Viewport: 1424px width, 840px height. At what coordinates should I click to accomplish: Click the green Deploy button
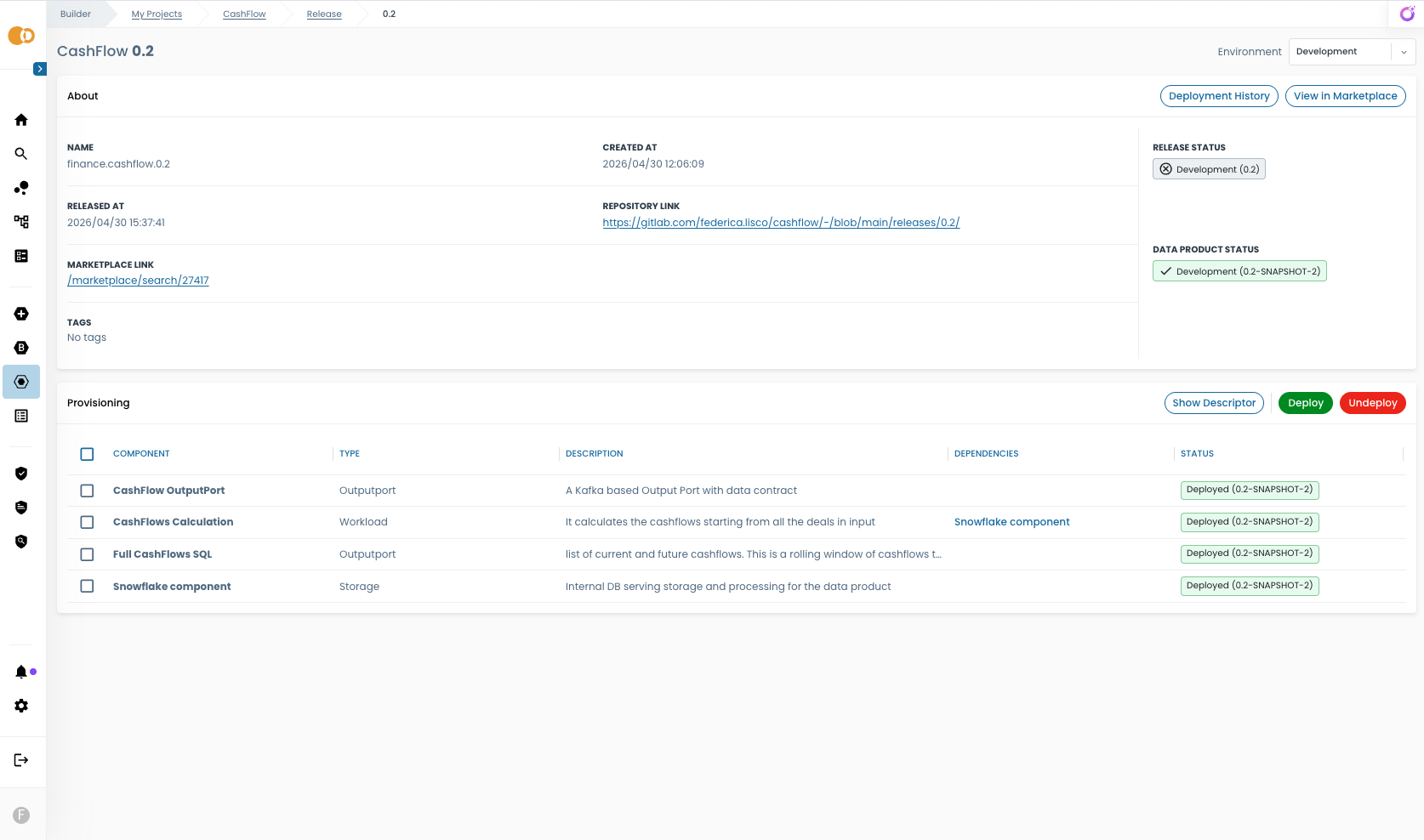click(1305, 403)
